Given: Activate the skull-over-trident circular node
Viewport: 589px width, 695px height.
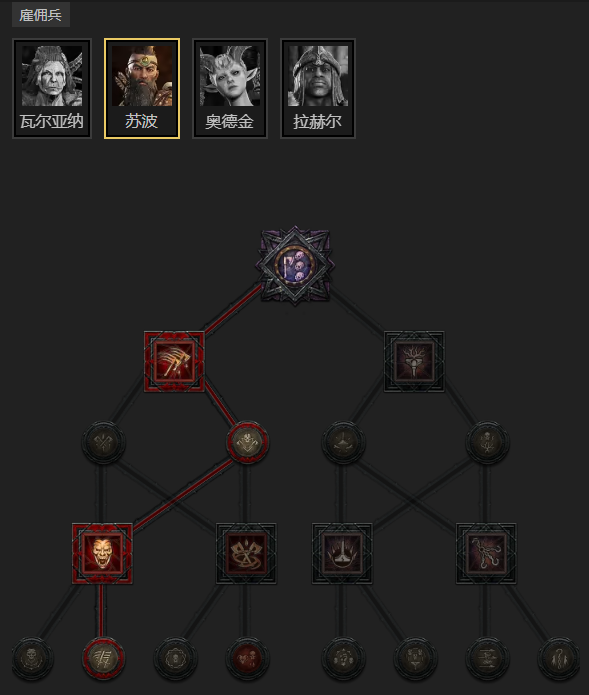Looking at the screenshot, I should click(x=487, y=442).
